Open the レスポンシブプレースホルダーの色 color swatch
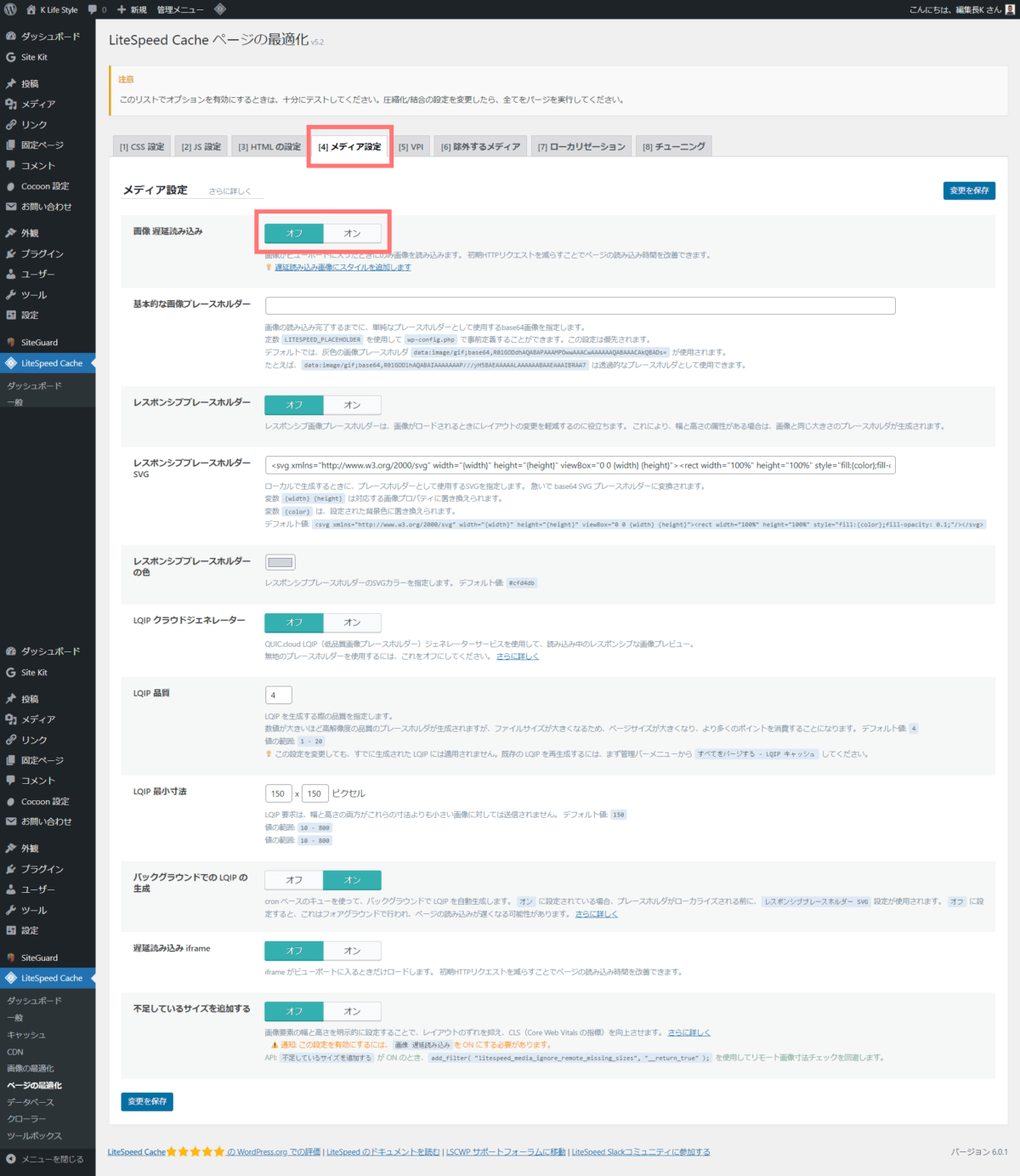 (x=280, y=561)
